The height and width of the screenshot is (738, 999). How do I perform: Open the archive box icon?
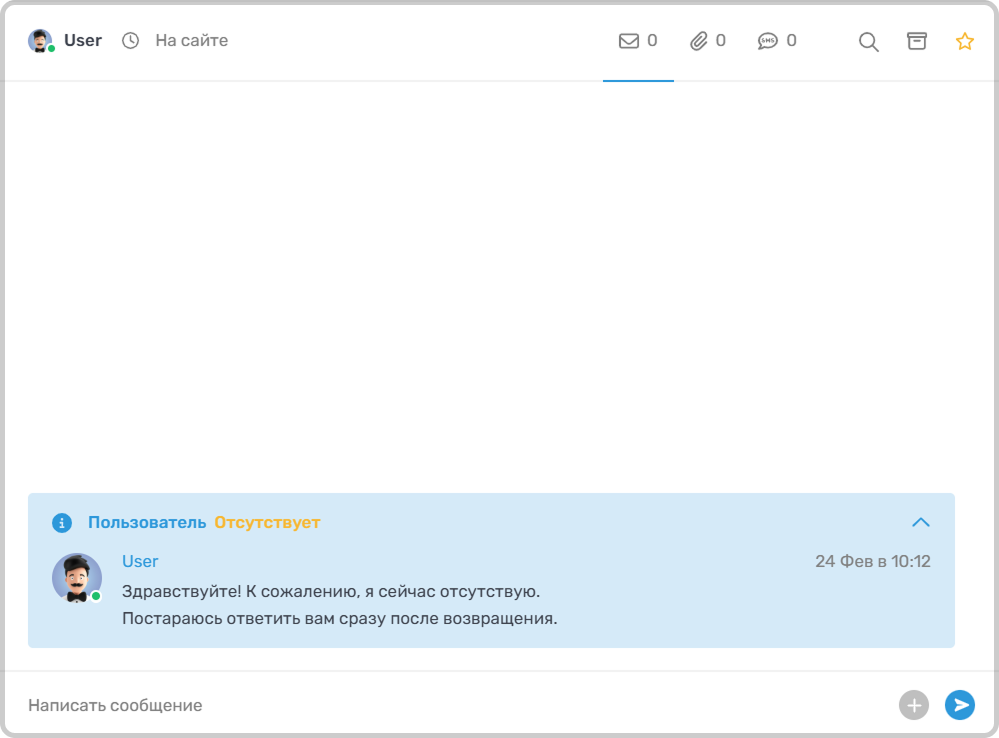[916, 41]
